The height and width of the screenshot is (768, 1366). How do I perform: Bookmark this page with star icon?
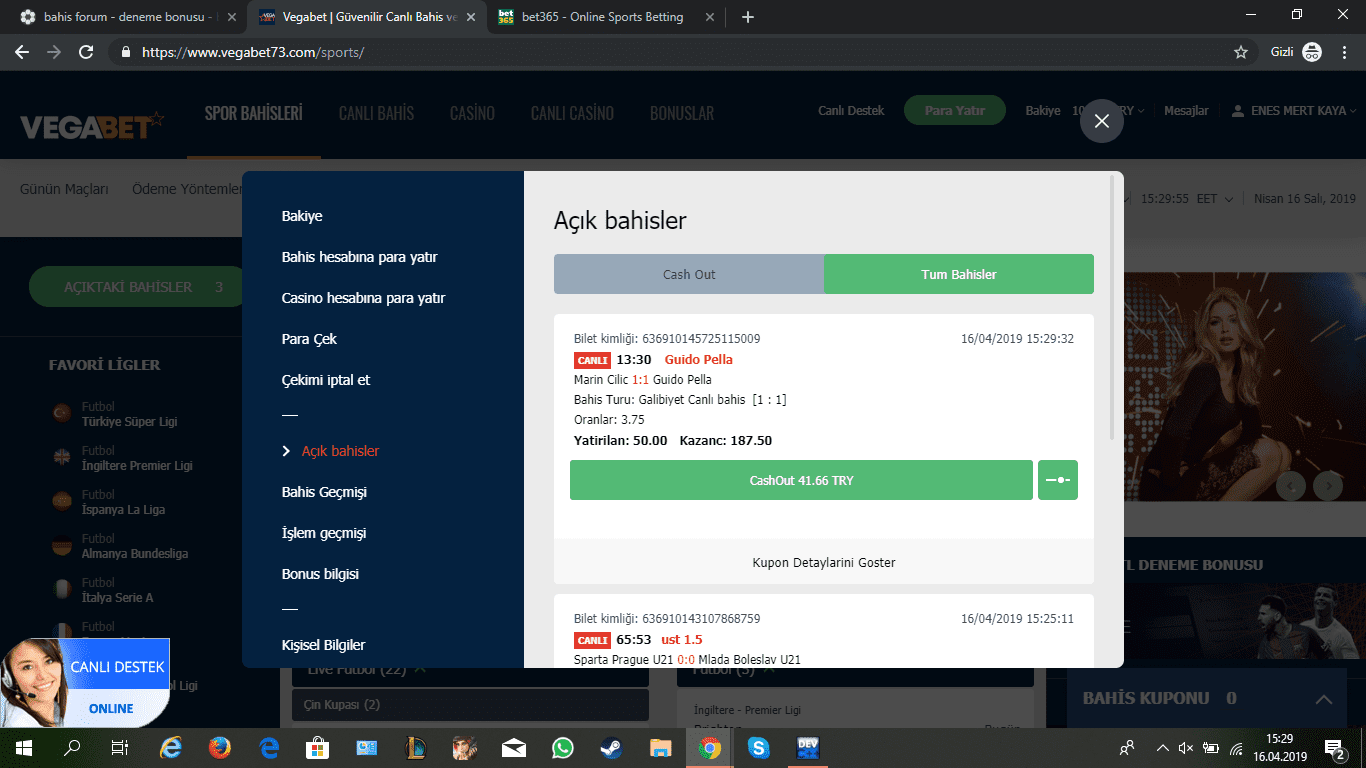click(1241, 52)
